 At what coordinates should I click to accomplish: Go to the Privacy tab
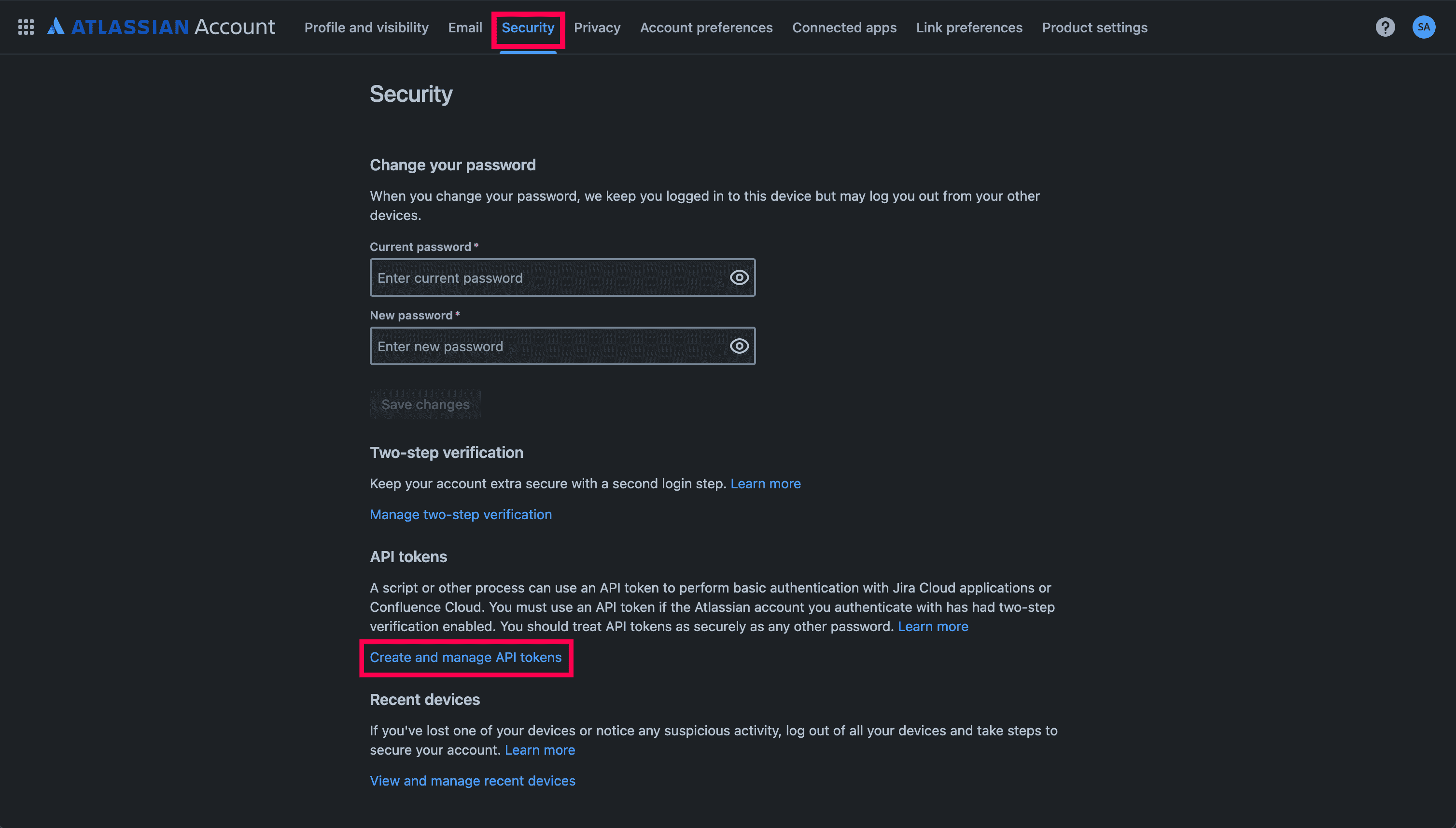[x=597, y=28]
